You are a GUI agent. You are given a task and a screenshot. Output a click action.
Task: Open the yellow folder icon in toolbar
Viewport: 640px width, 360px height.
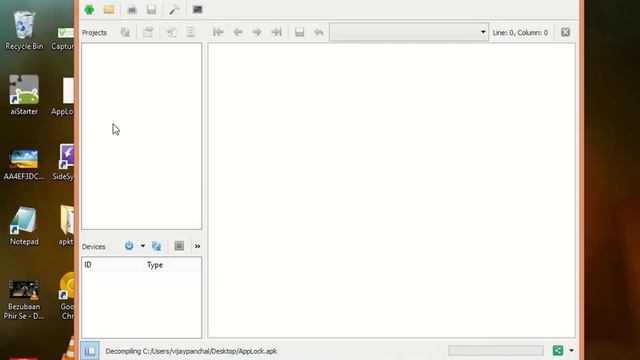point(109,9)
